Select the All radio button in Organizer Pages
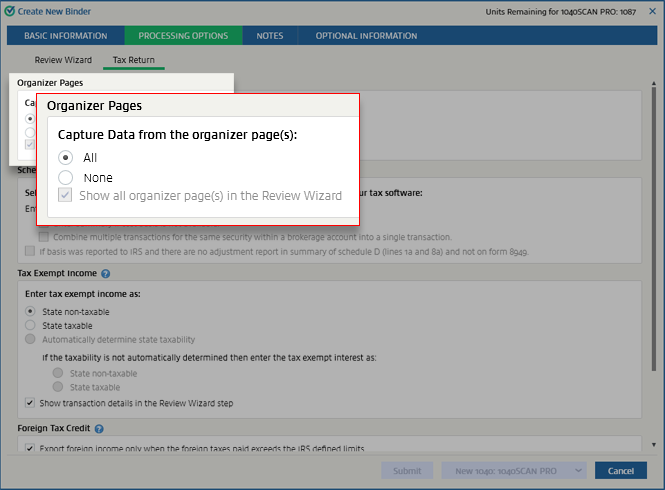 [x=66, y=157]
